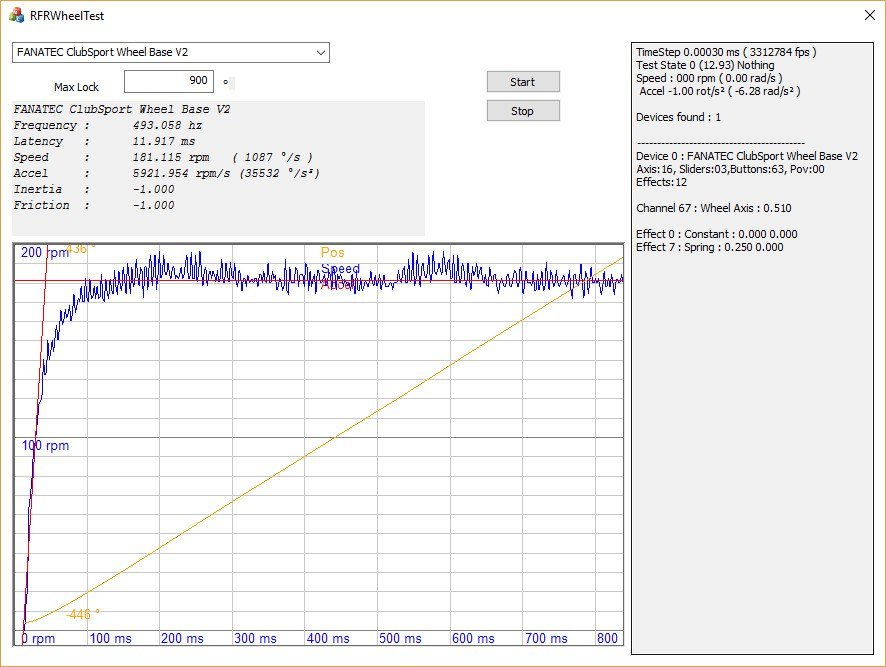Screen dimensions: 886x667
Task: Focus the Max Lock input field
Action: [x=168, y=81]
